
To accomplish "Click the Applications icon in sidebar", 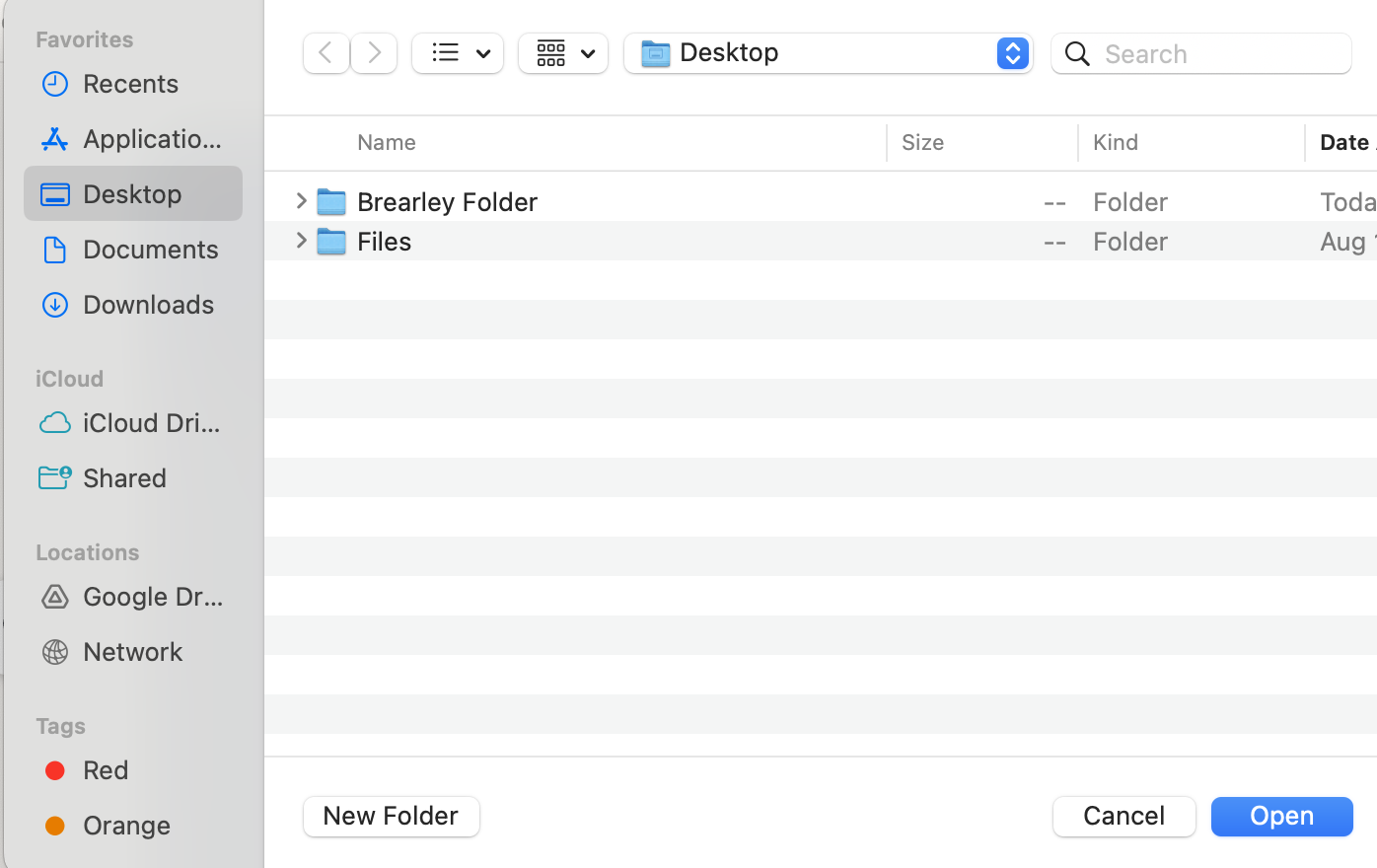I will (x=55, y=139).
